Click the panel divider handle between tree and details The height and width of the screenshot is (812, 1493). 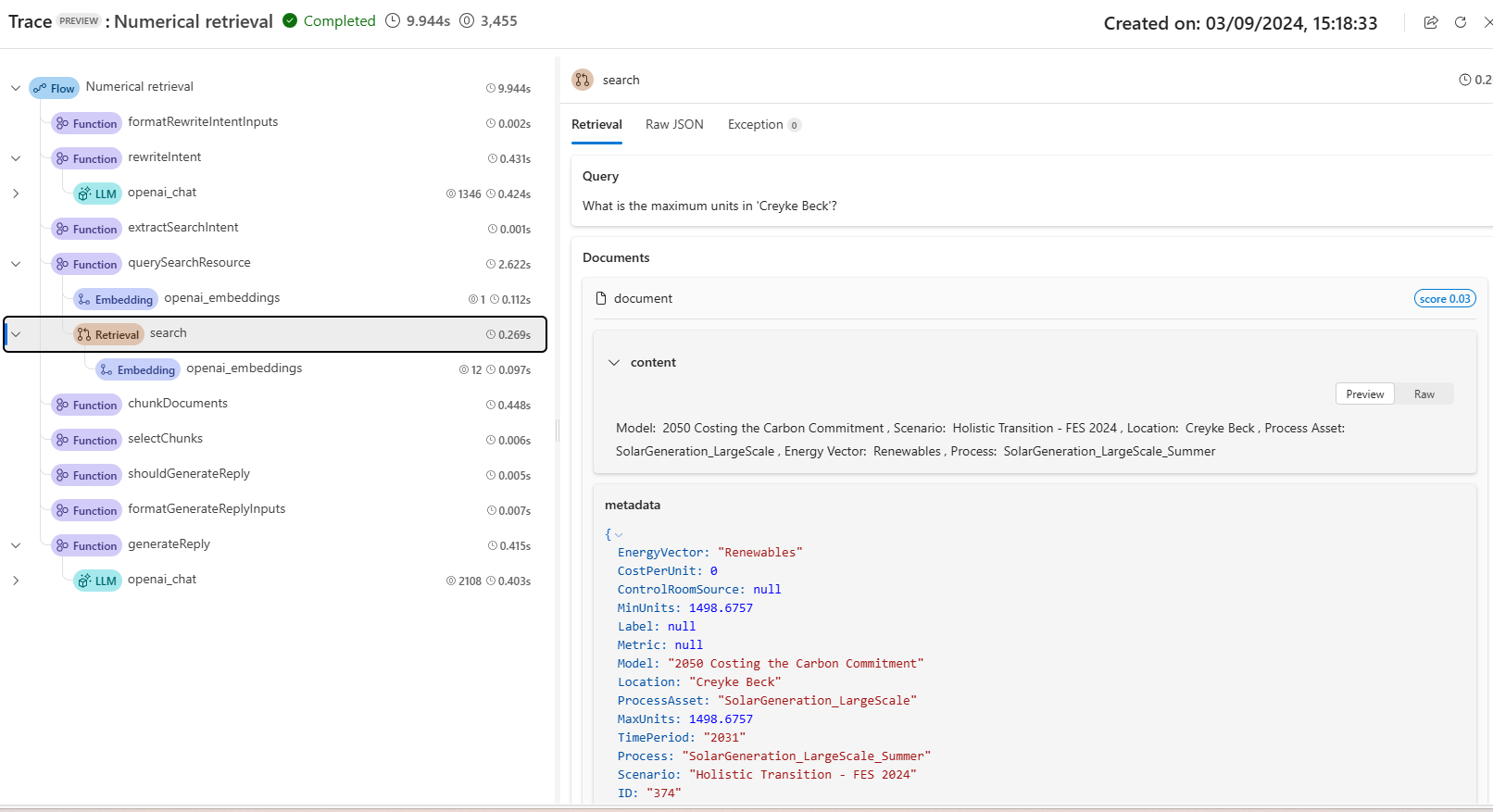click(558, 430)
